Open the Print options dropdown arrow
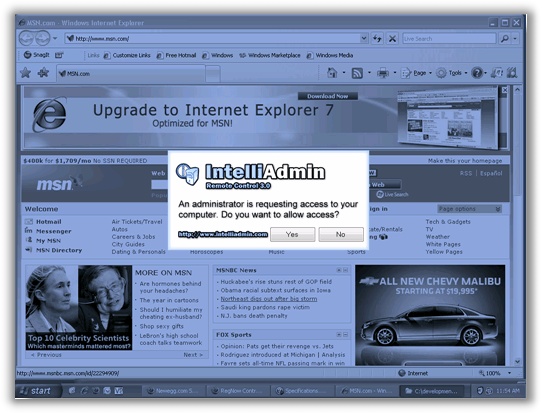 (395, 73)
